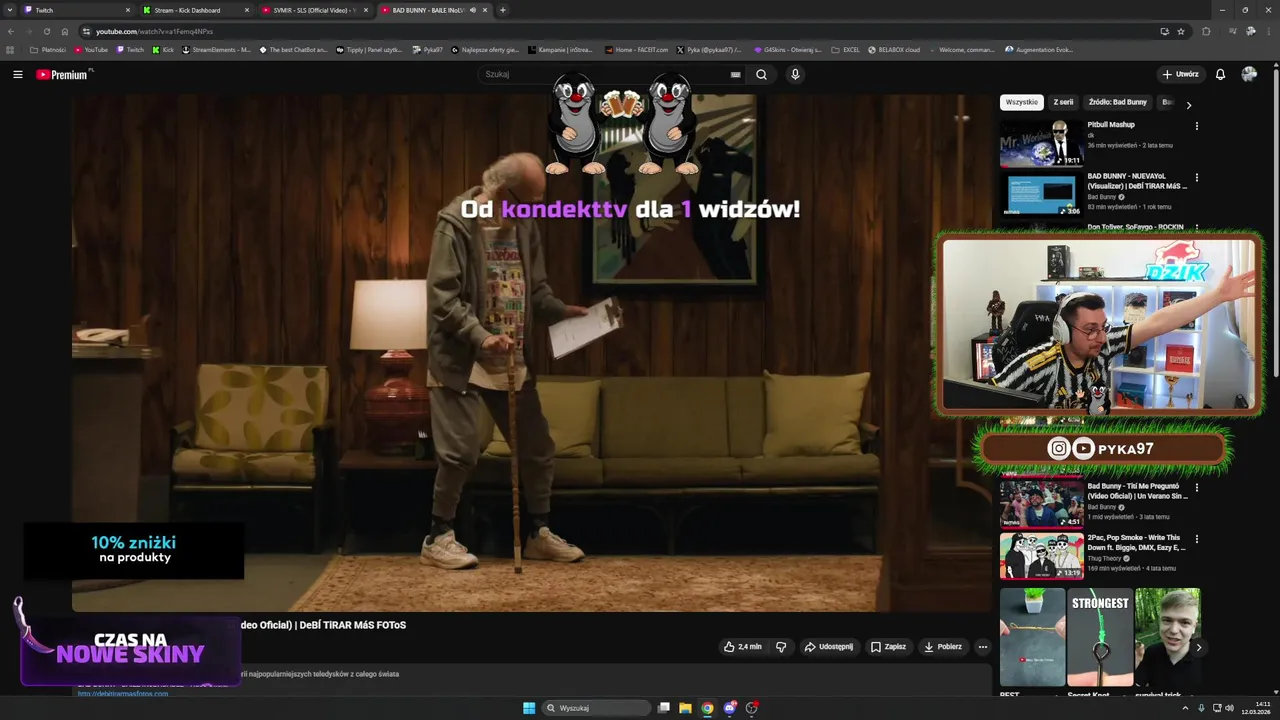Open Task View on the taskbar
The height and width of the screenshot is (720, 1280).
point(663,708)
